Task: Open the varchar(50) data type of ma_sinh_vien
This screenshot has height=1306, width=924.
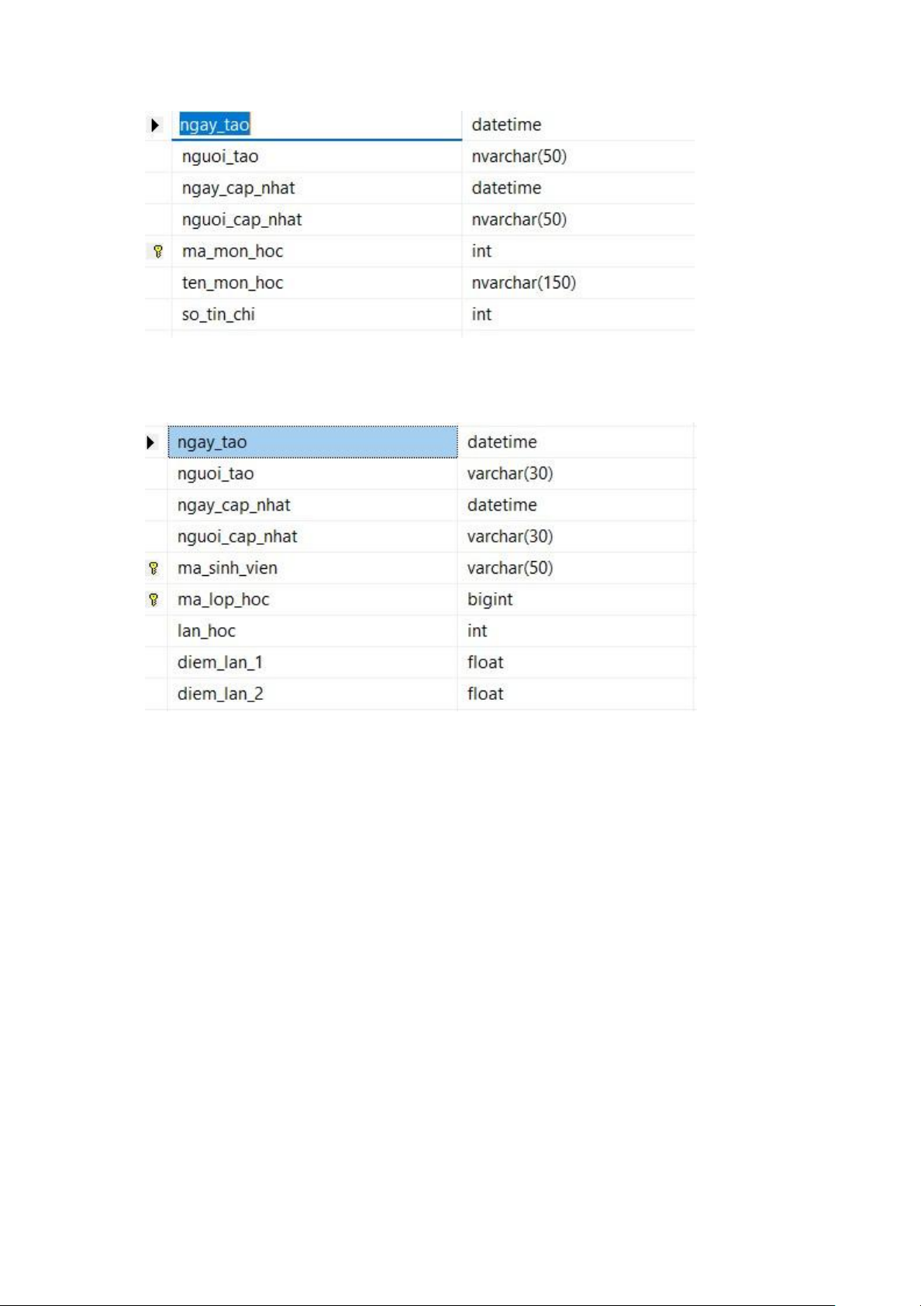Action: [510, 568]
